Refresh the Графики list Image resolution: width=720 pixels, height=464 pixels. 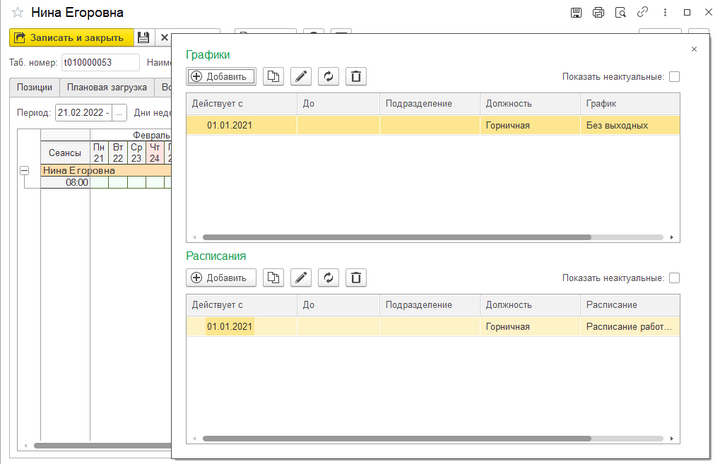coord(329,76)
